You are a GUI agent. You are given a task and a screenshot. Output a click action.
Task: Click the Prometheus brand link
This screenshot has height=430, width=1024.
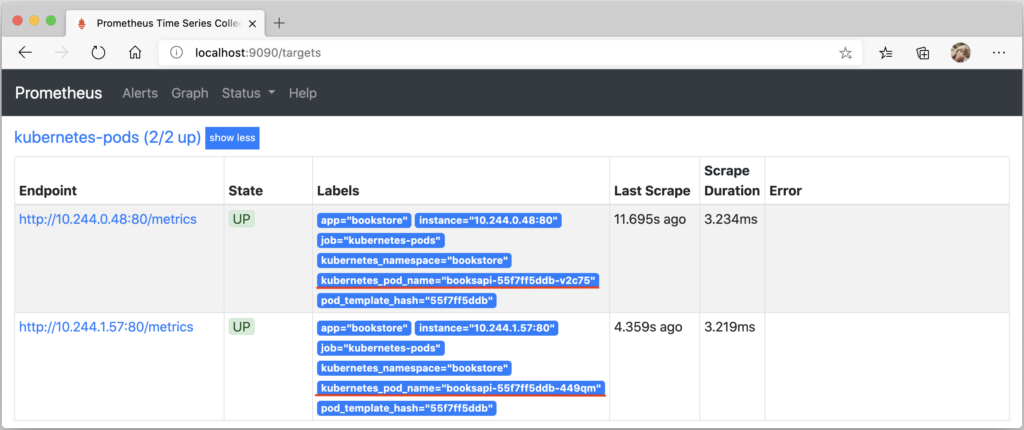(59, 93)
